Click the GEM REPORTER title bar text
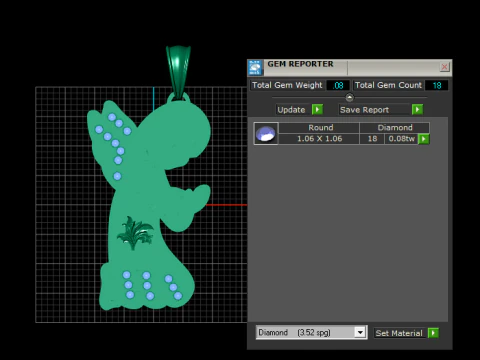This screenshot has height=360, width=480. point(300,64)
